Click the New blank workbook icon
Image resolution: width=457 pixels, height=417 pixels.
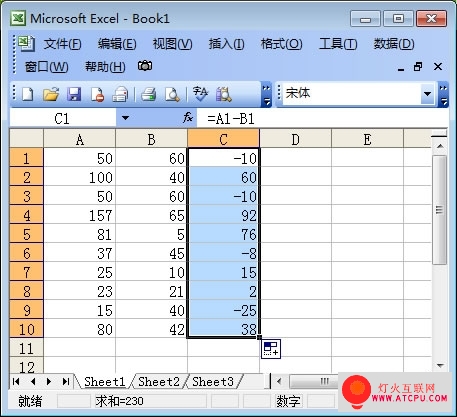[x=28, y=94]
